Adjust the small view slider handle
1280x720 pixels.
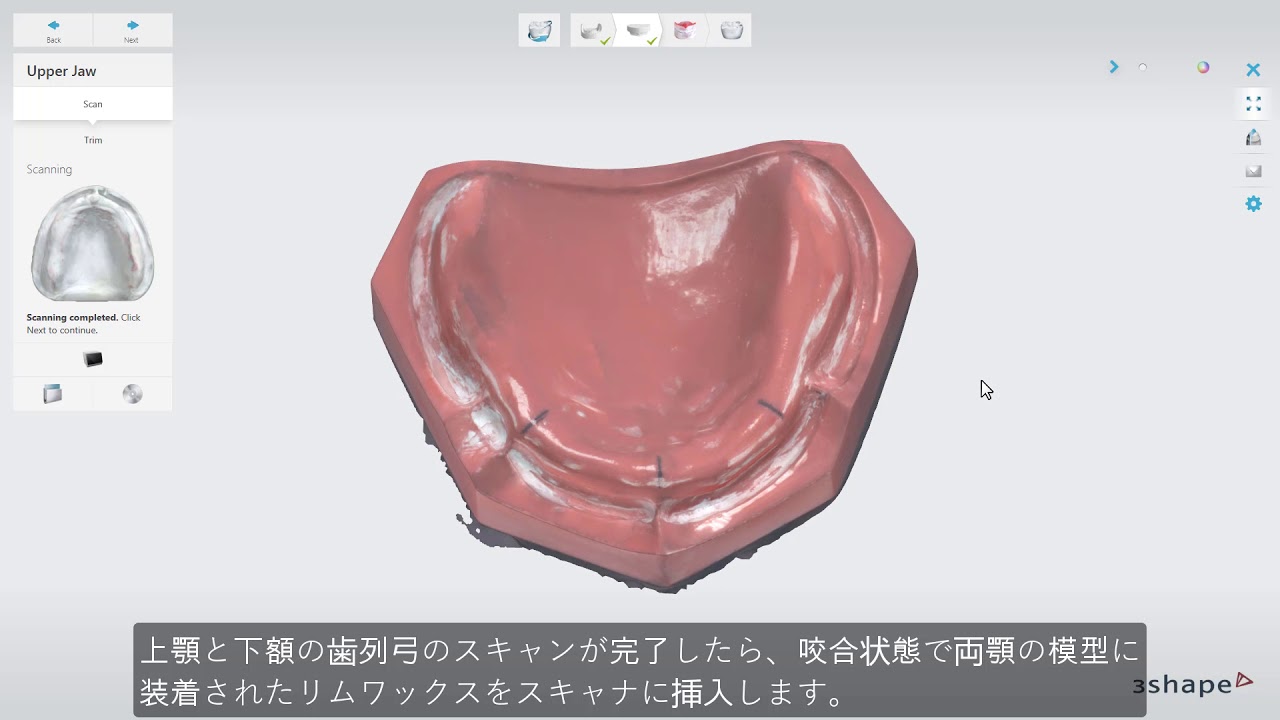(1143, 67)
